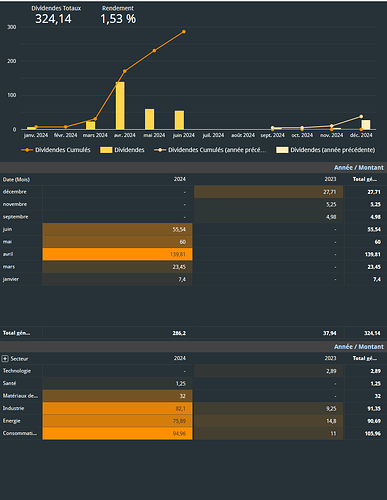
Task: Click previous-year cumulative point at déc. 2024
Action: (x=361, y=116)
